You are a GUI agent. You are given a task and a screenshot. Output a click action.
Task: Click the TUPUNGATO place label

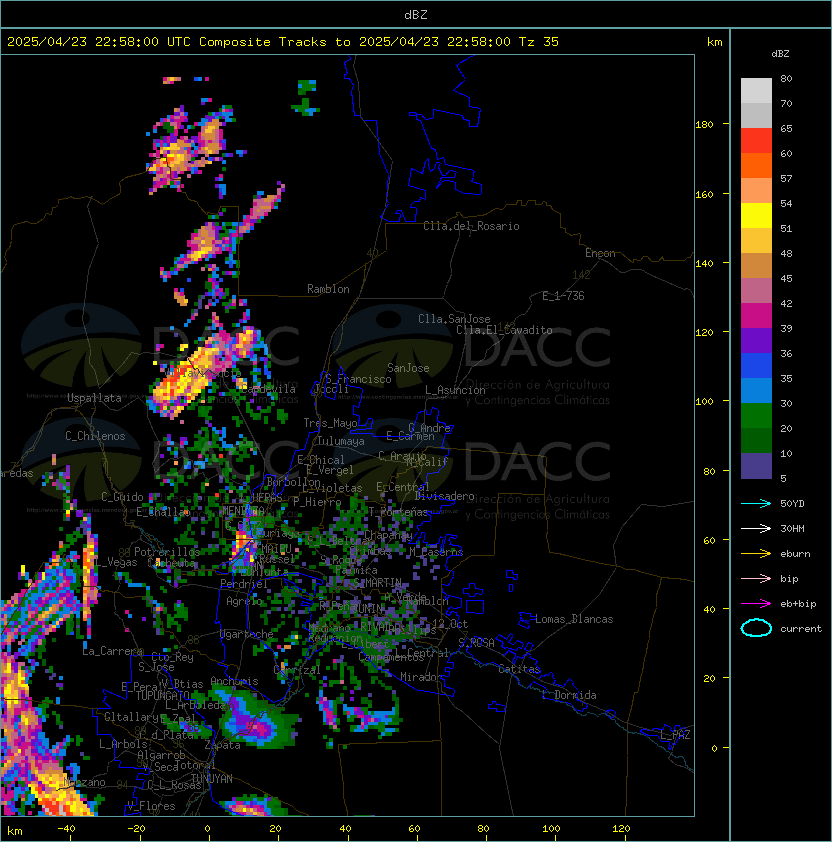pyautogui.click(x=162, y=696)
